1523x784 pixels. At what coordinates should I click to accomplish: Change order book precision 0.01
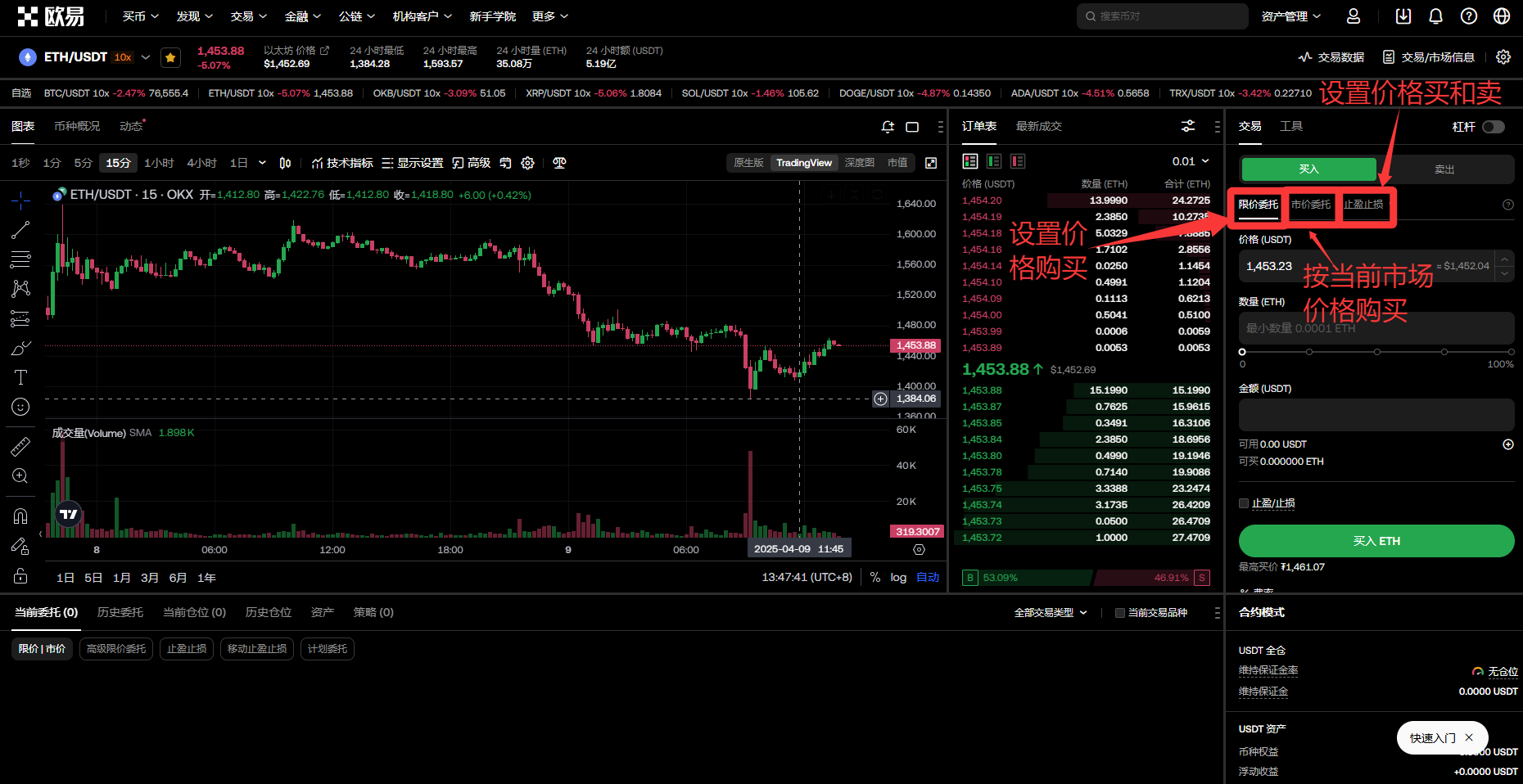[x=1191, y=161]
